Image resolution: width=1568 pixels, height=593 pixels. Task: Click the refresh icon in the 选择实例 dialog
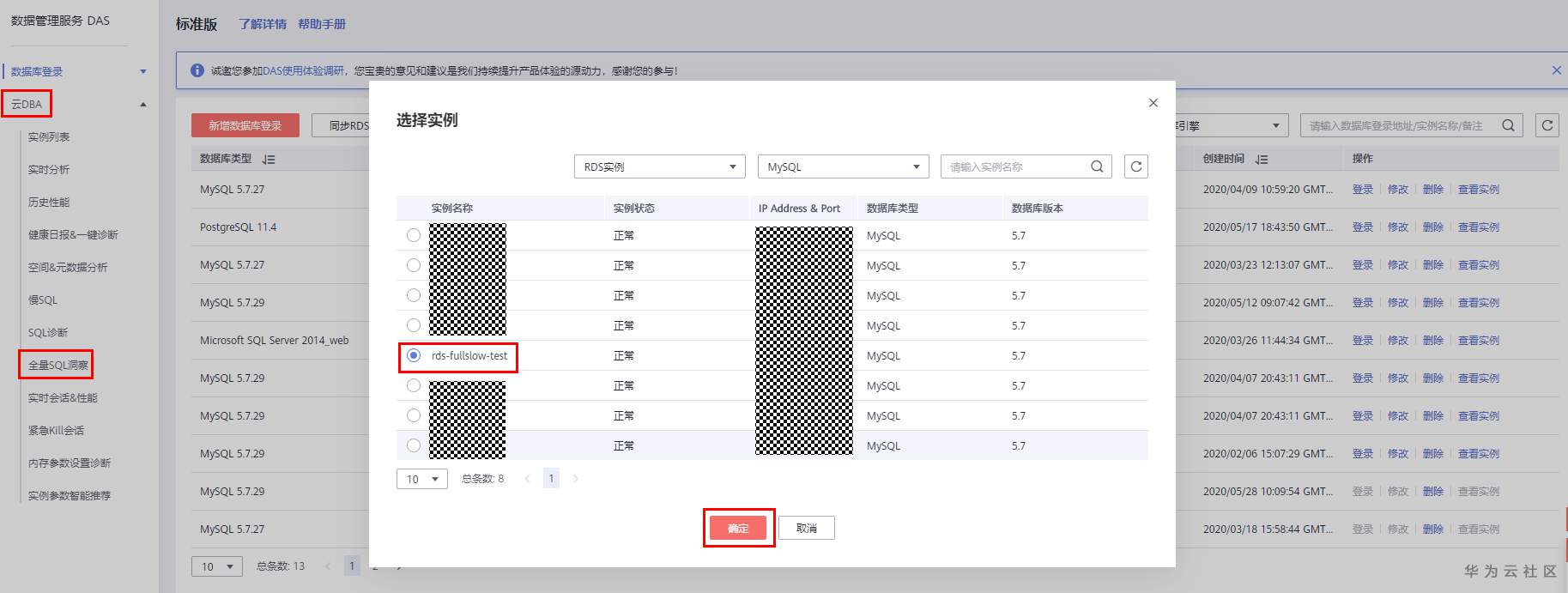pyautogui.click(x=1136, y=166)
